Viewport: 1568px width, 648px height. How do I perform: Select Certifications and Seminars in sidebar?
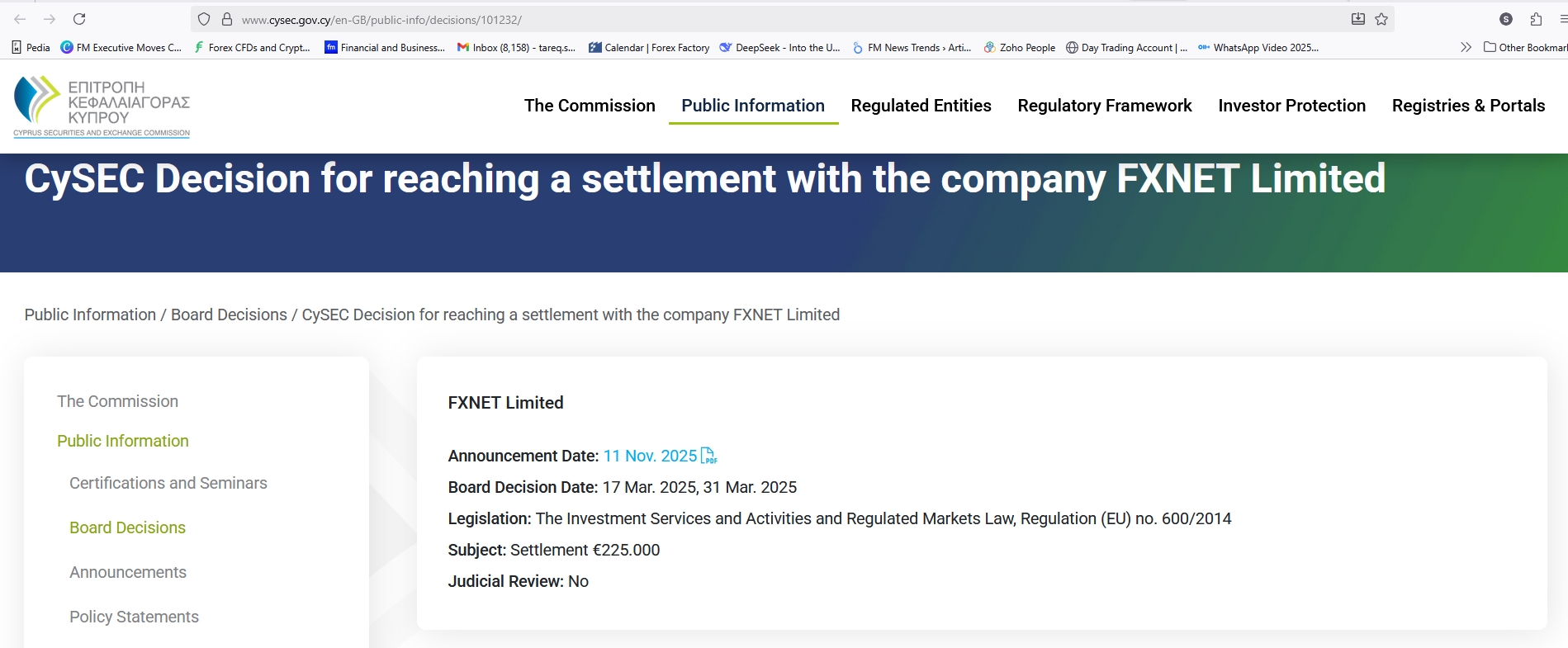(x=168, y=483)
